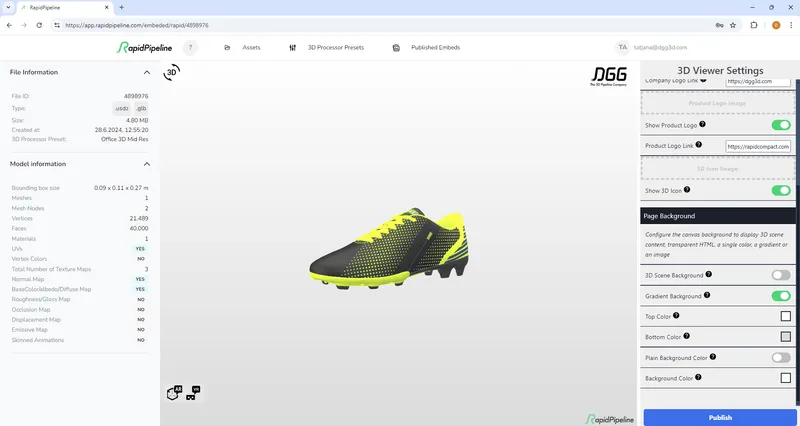The image size is (800, 426).
Task: Click the DGG company logo in viewer
Action: coord(607,76)
